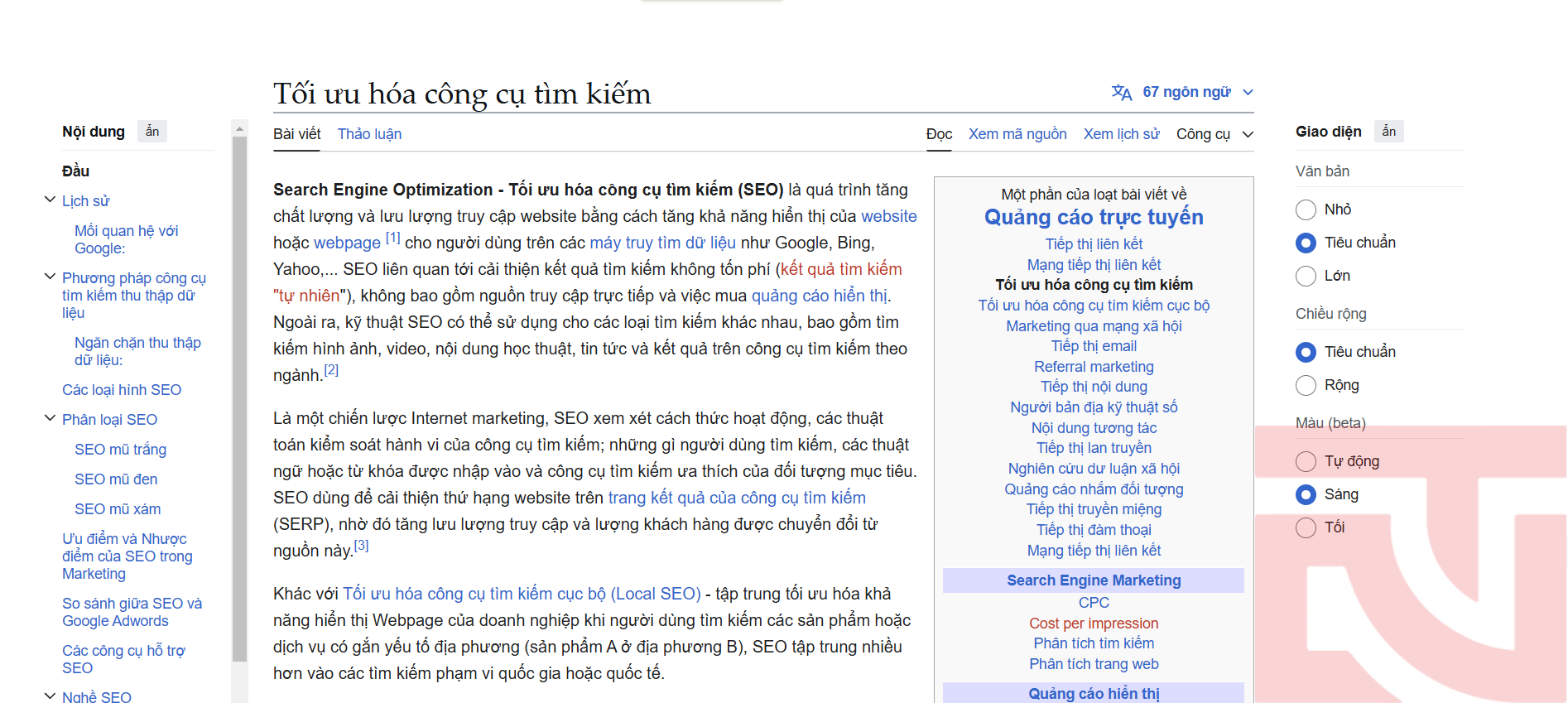
Task: Select the Đọc view tab
Action: [x=939, y=134]
